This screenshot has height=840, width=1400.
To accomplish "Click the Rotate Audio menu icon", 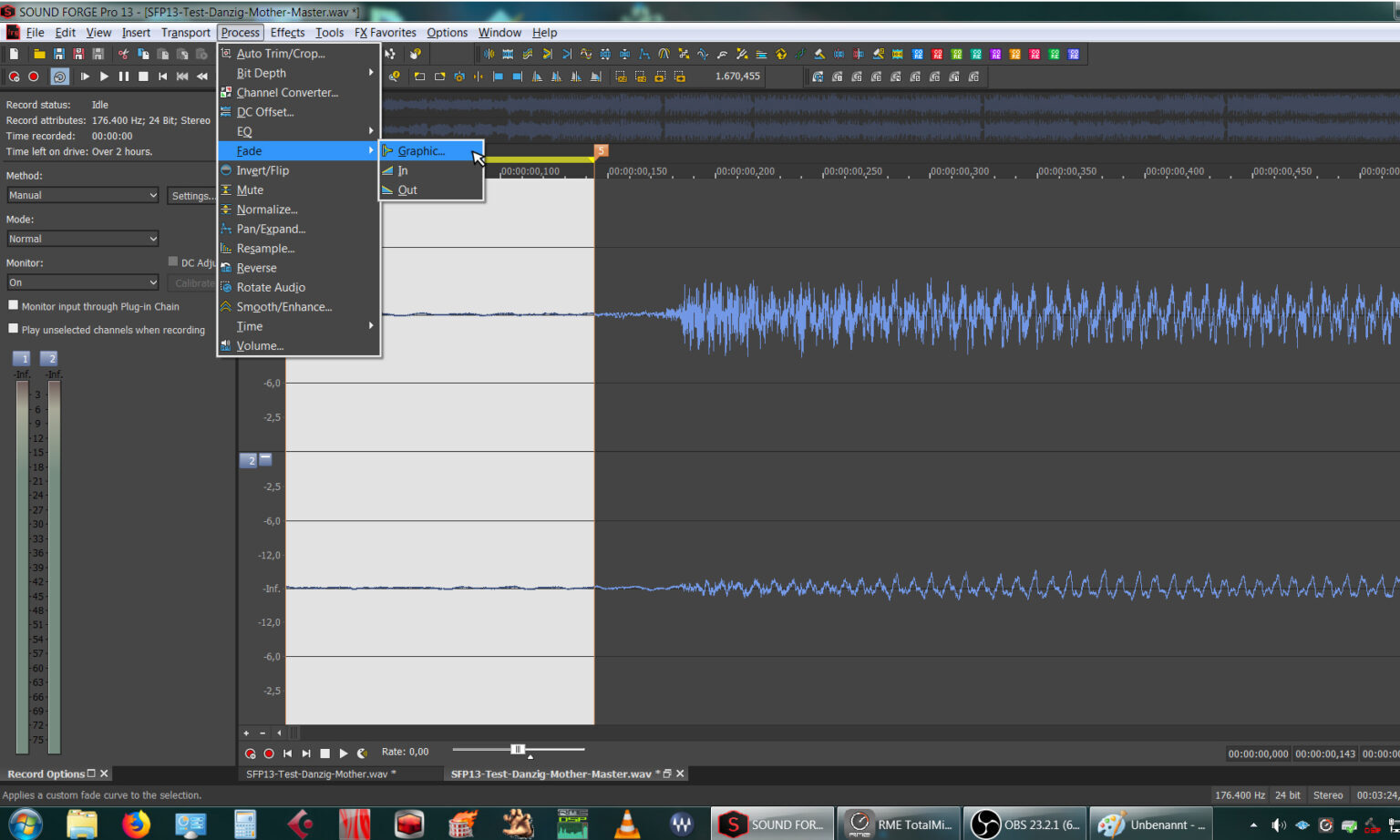I will 226,287.
